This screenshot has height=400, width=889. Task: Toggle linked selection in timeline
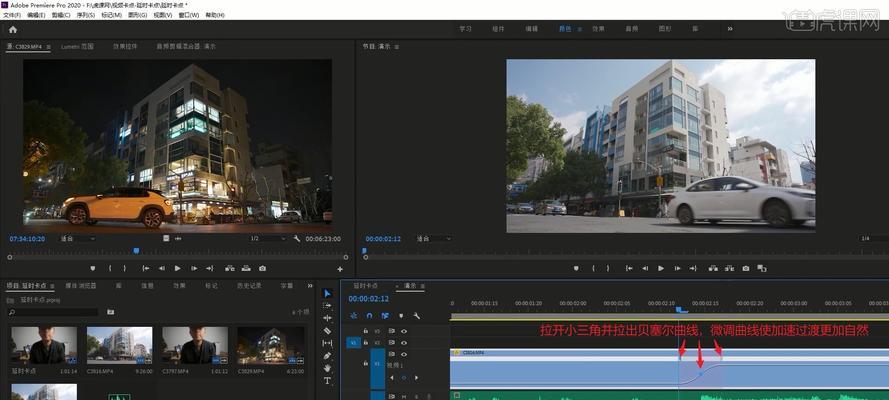[x=385, y=316]
